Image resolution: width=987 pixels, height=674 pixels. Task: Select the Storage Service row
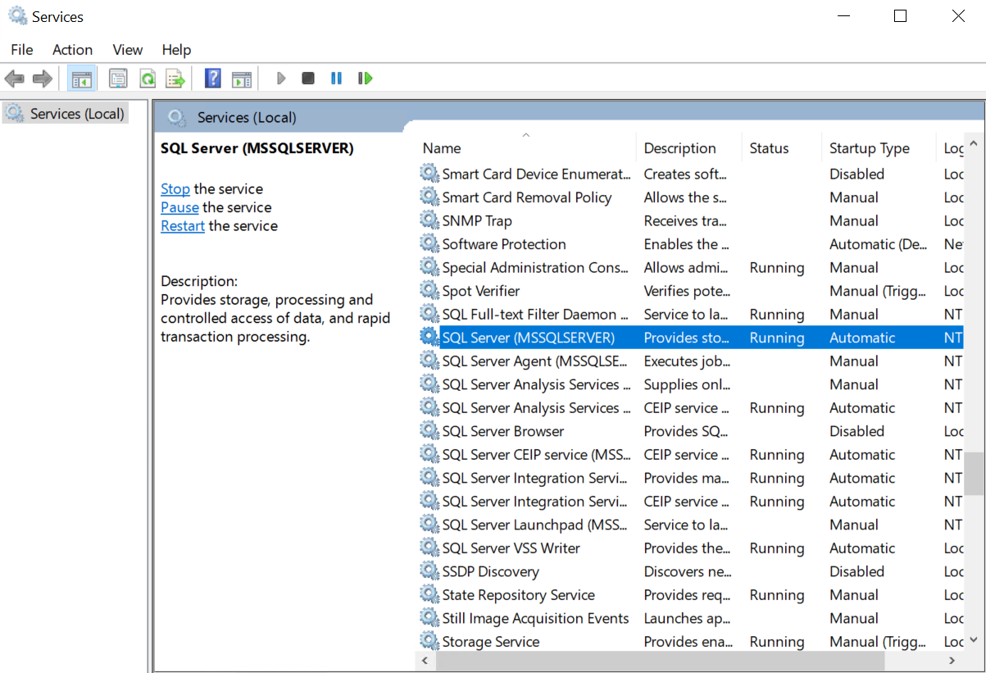[x=691, y=641]
